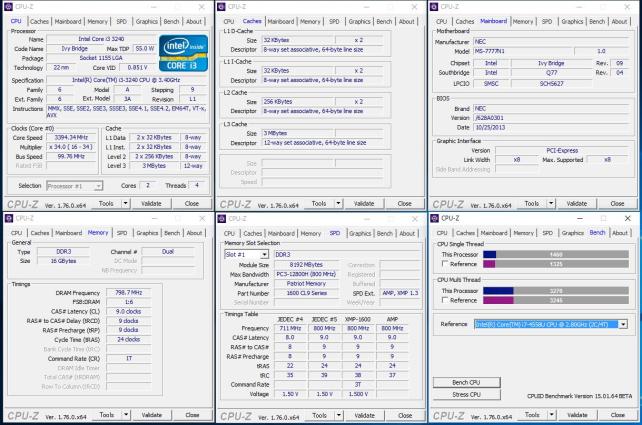
Task: Click Validate in the Memory-tab window
Action: [151, 415]
